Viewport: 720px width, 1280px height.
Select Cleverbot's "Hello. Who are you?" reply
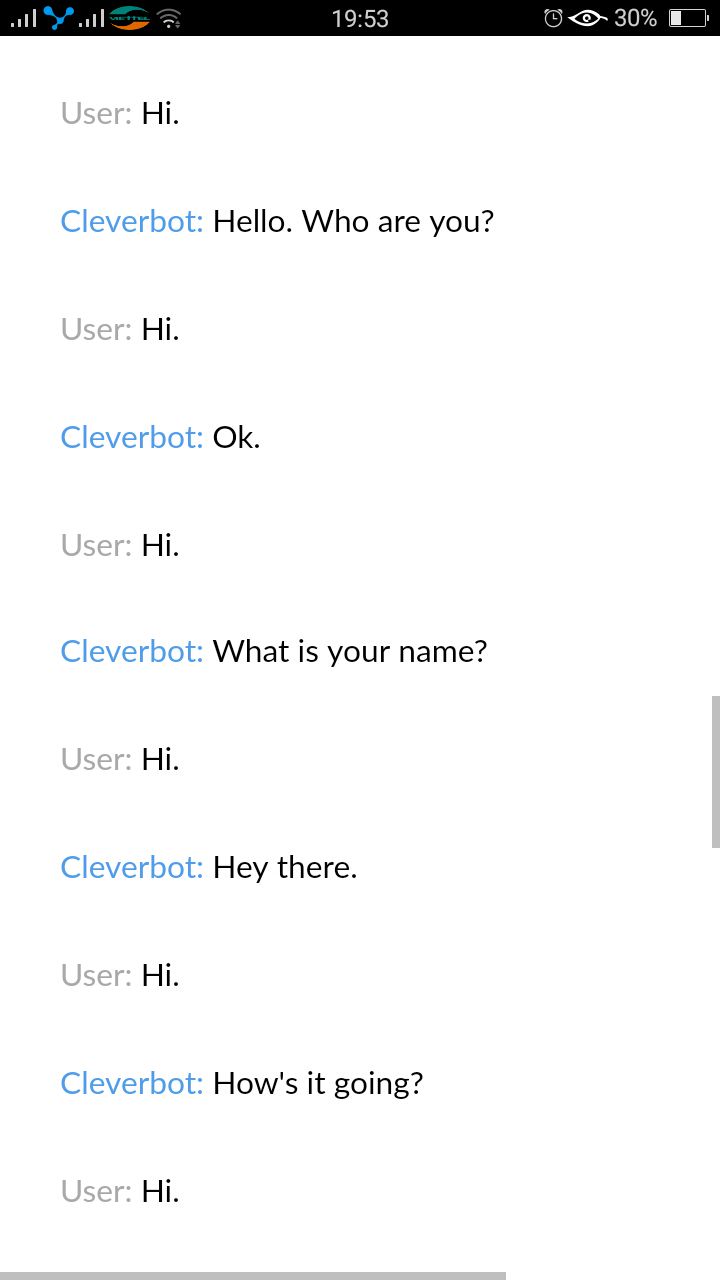click(x=353, y=221)
